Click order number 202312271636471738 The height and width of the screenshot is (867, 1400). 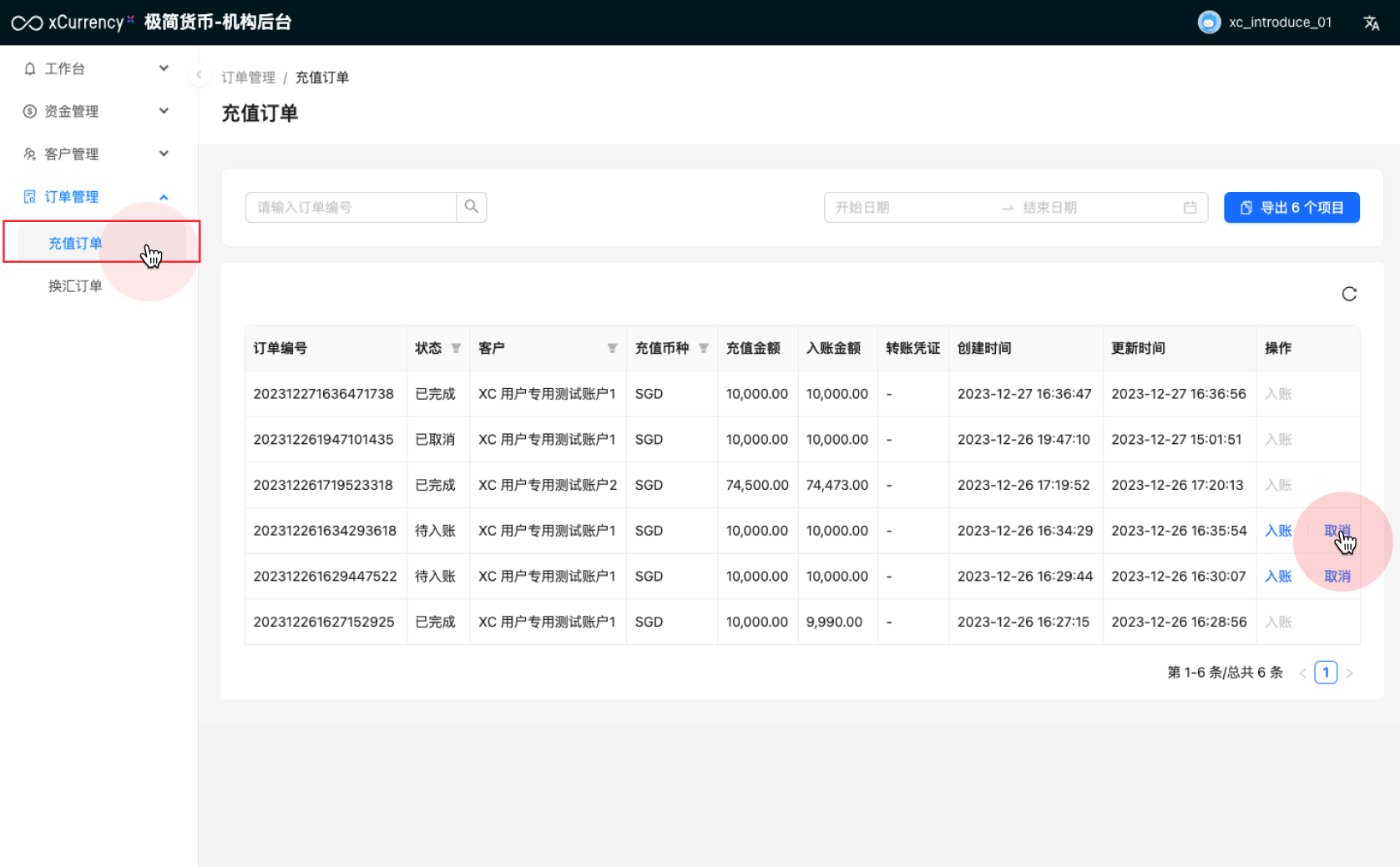pos(323,394)
